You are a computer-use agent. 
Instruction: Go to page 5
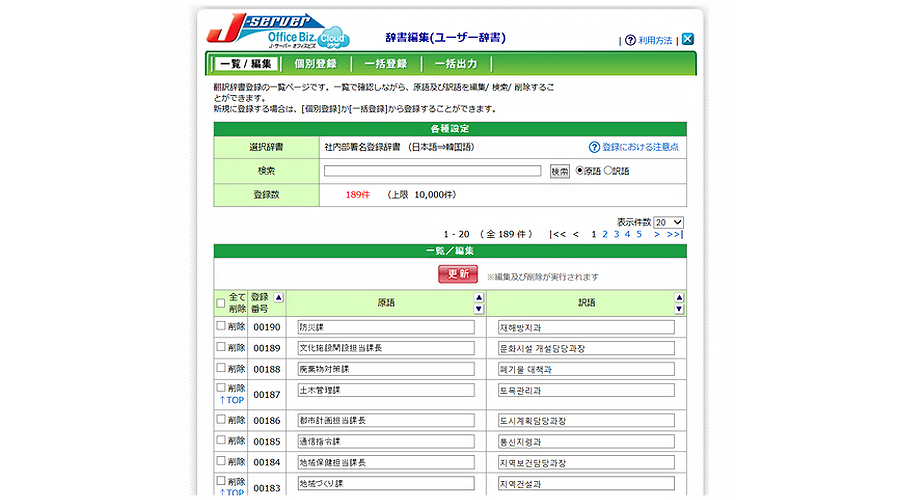639,234
